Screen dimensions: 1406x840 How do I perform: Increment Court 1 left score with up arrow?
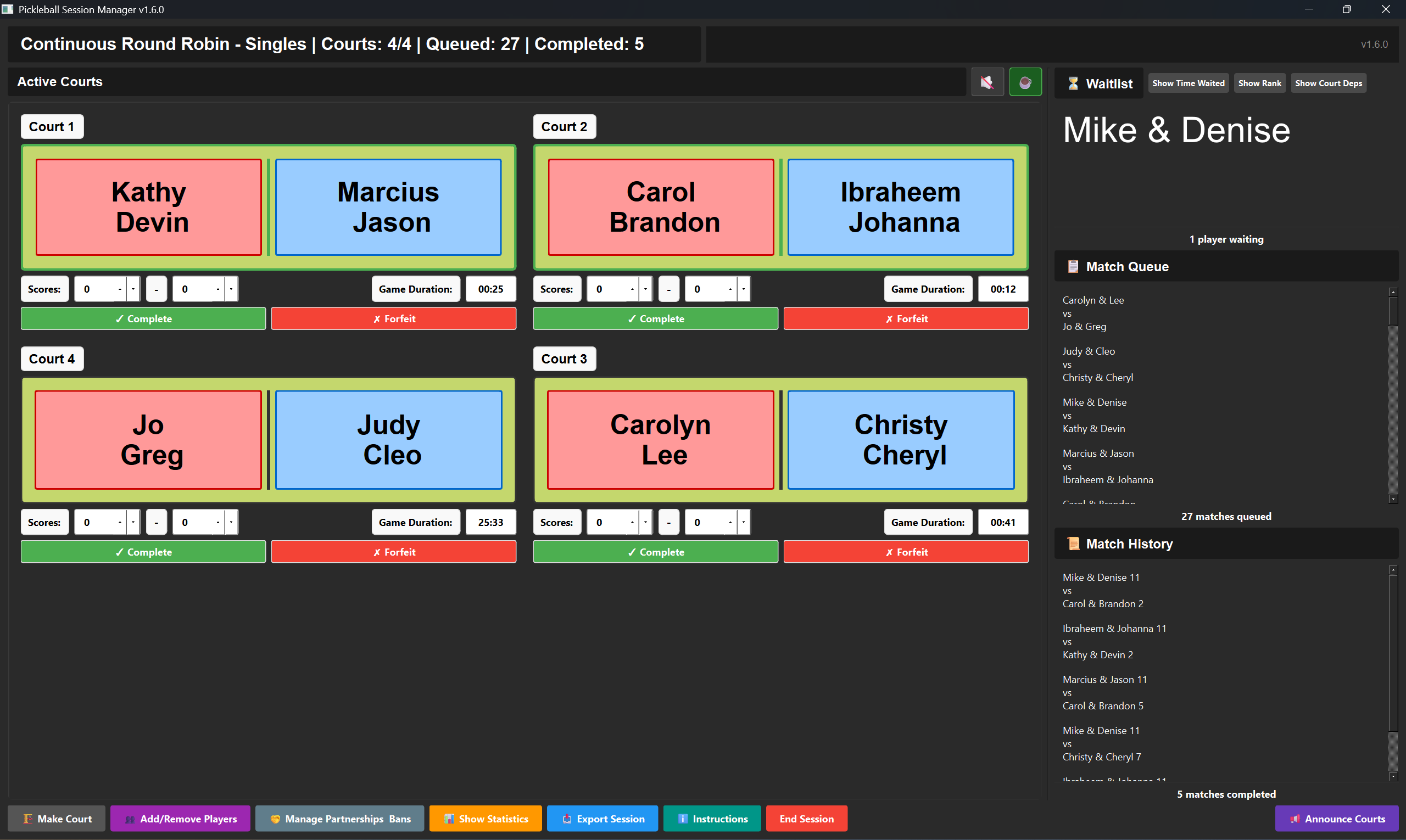pos(121,290)
